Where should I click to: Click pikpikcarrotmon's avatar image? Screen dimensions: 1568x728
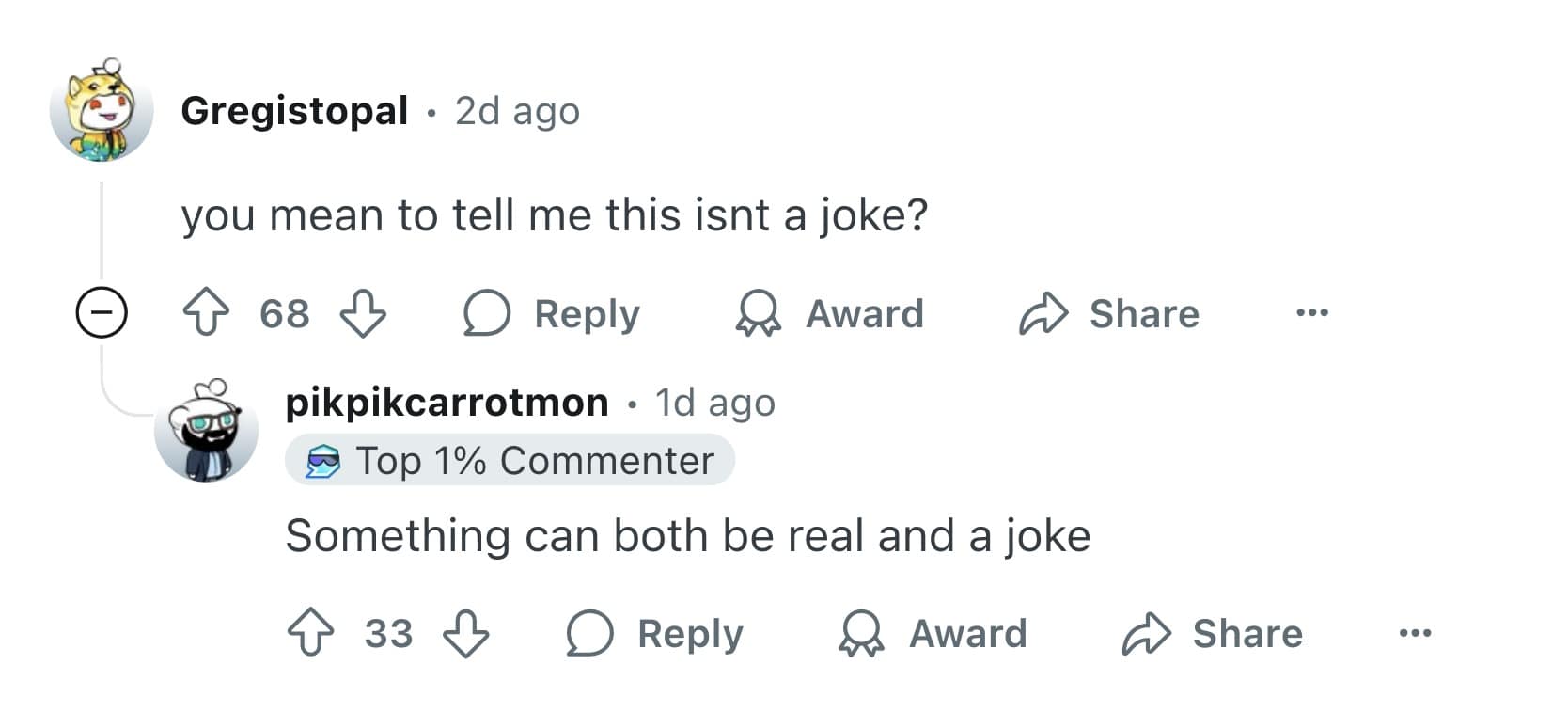(x=206, y=431)
